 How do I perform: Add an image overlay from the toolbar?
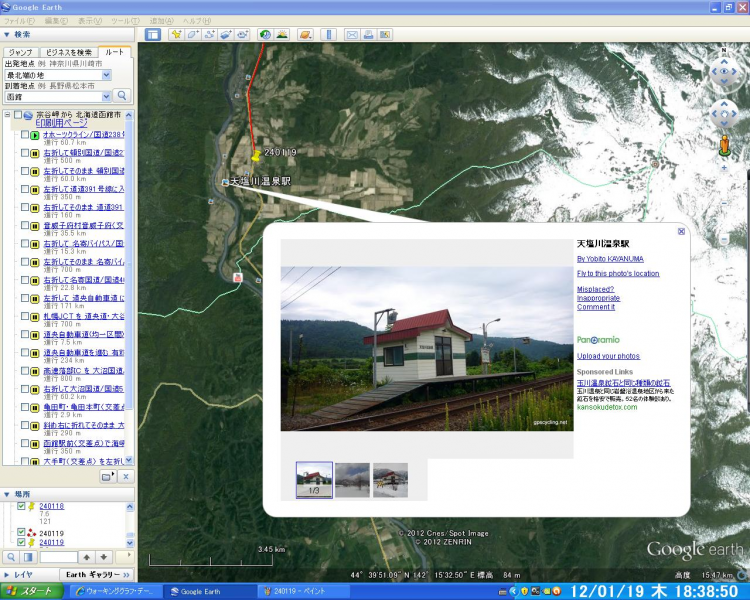click(x=225, y=34)
